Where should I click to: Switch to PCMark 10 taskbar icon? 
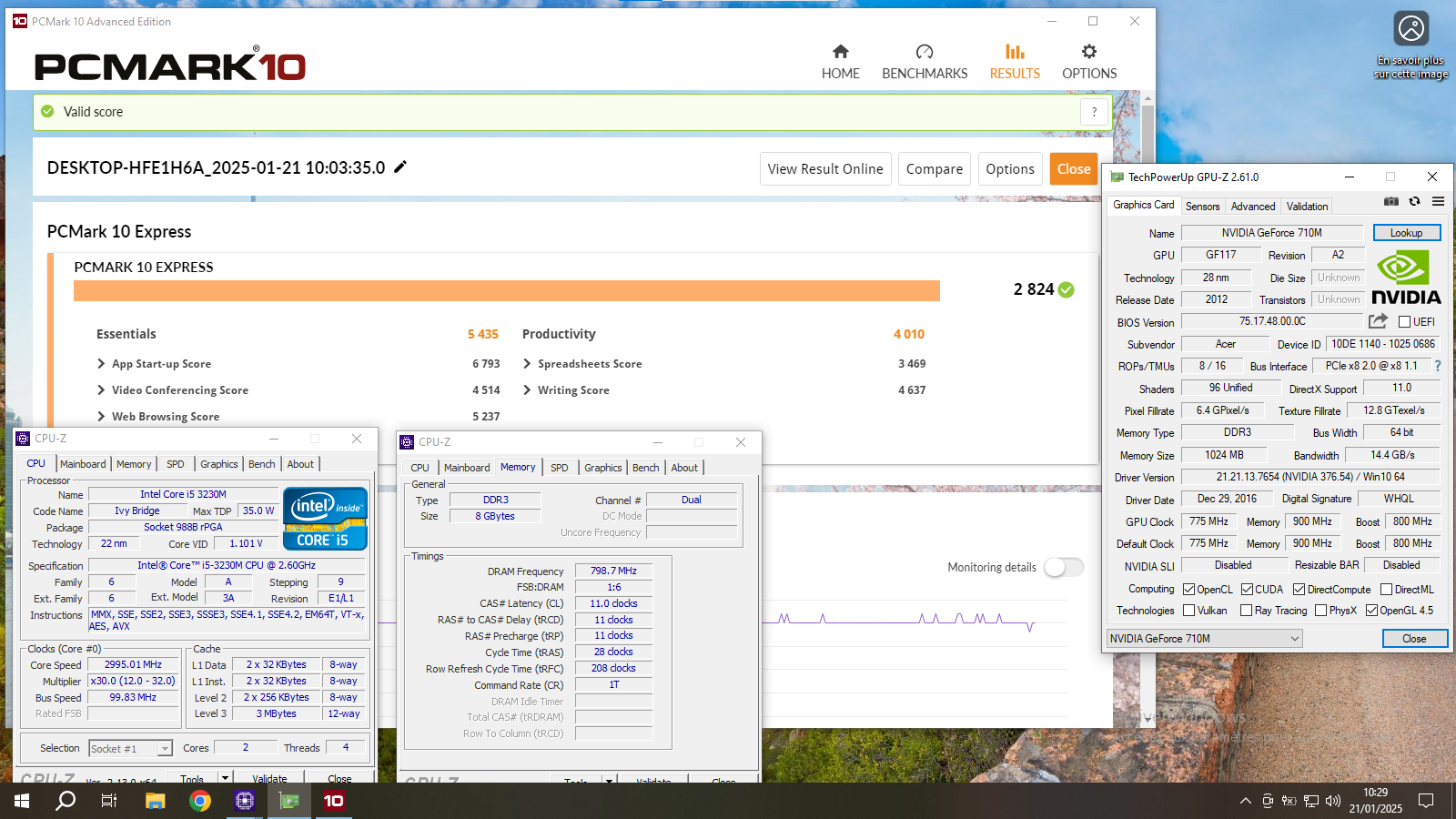(334, 801)
